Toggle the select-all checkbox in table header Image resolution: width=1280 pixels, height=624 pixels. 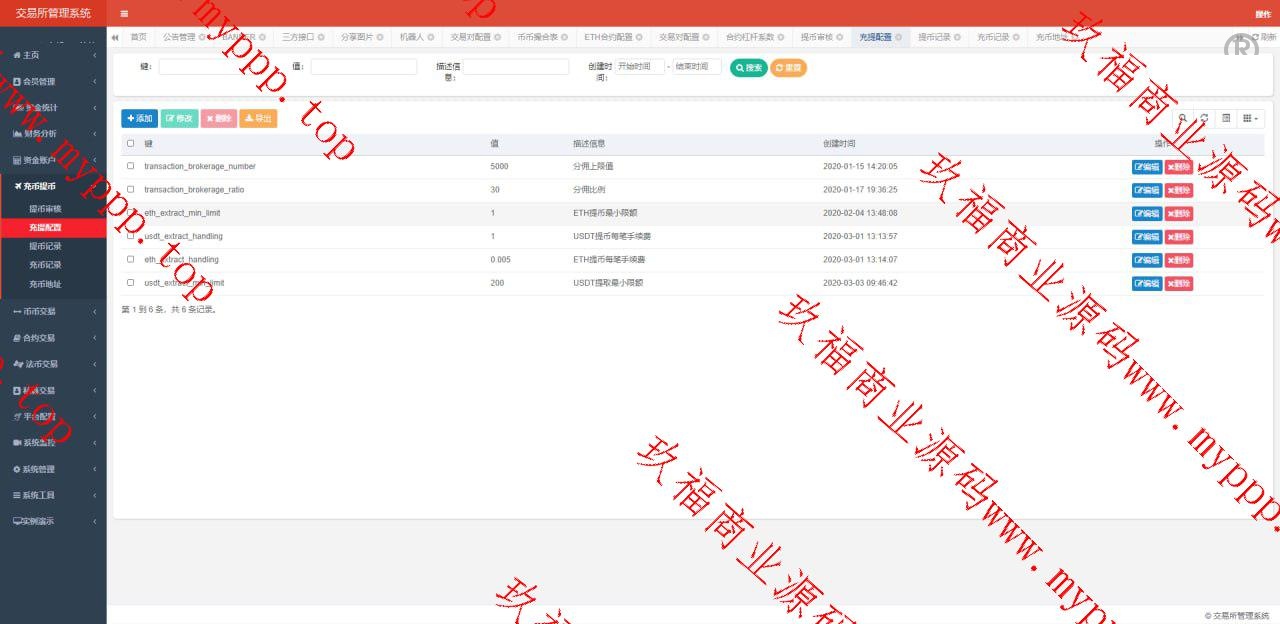coord(130,143)
